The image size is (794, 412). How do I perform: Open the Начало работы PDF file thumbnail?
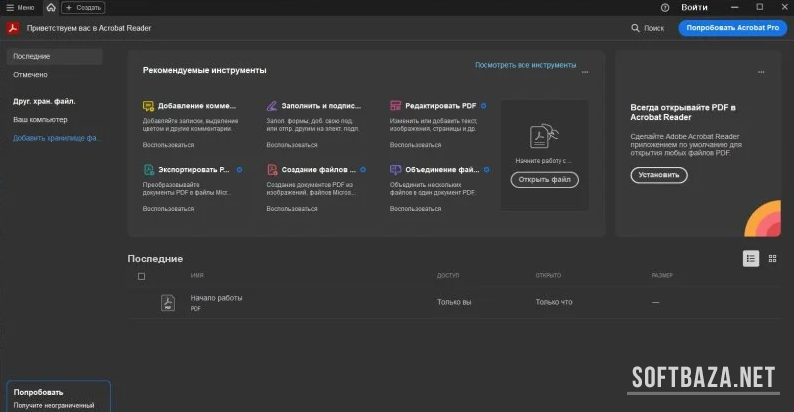(x=167, y=303)
